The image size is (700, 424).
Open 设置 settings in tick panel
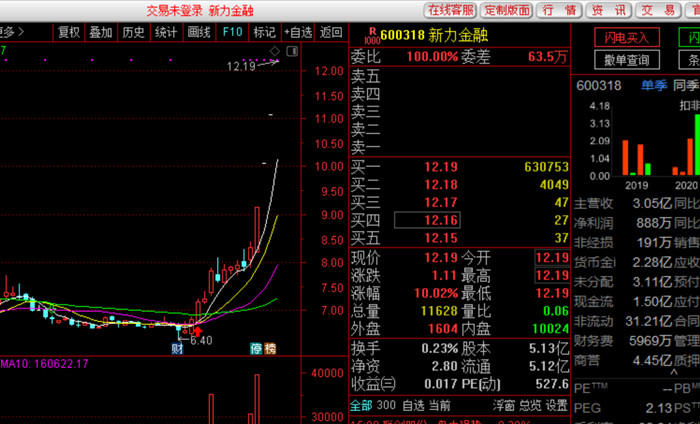pos(556,405)
